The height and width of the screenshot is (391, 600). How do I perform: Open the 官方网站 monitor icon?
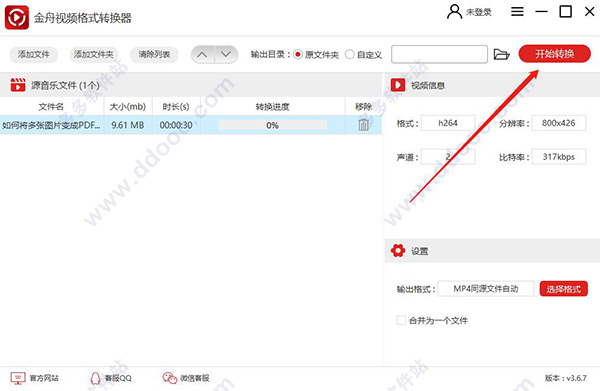click(x=18, y=378)
